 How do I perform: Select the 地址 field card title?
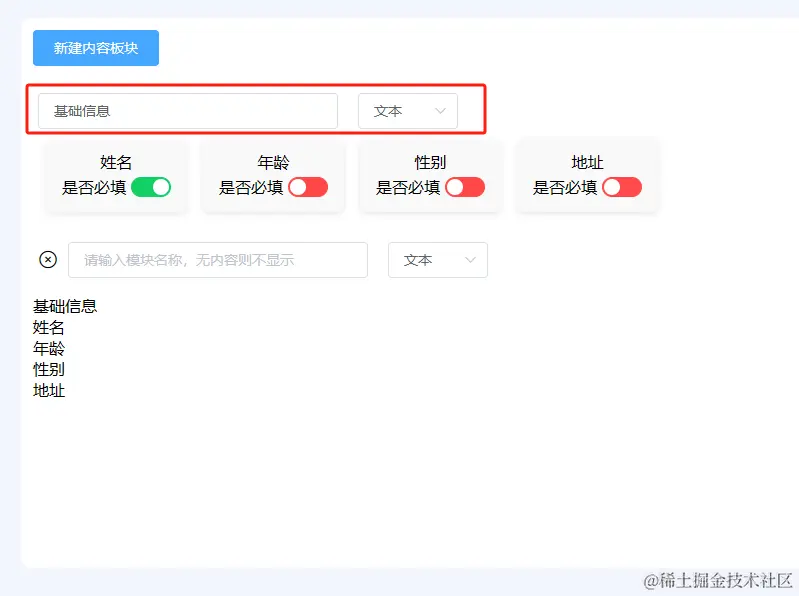point(587,162)
